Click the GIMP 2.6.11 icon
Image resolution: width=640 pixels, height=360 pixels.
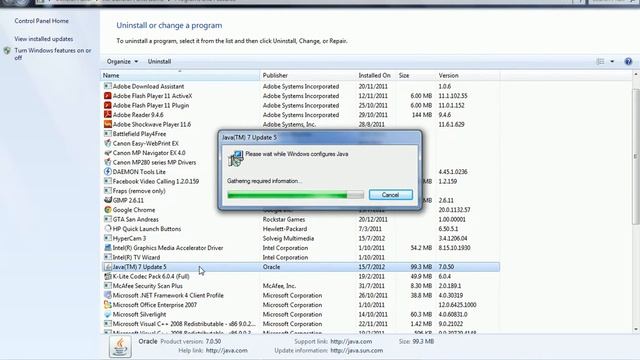pyautogui.click(x=107, y=200)
